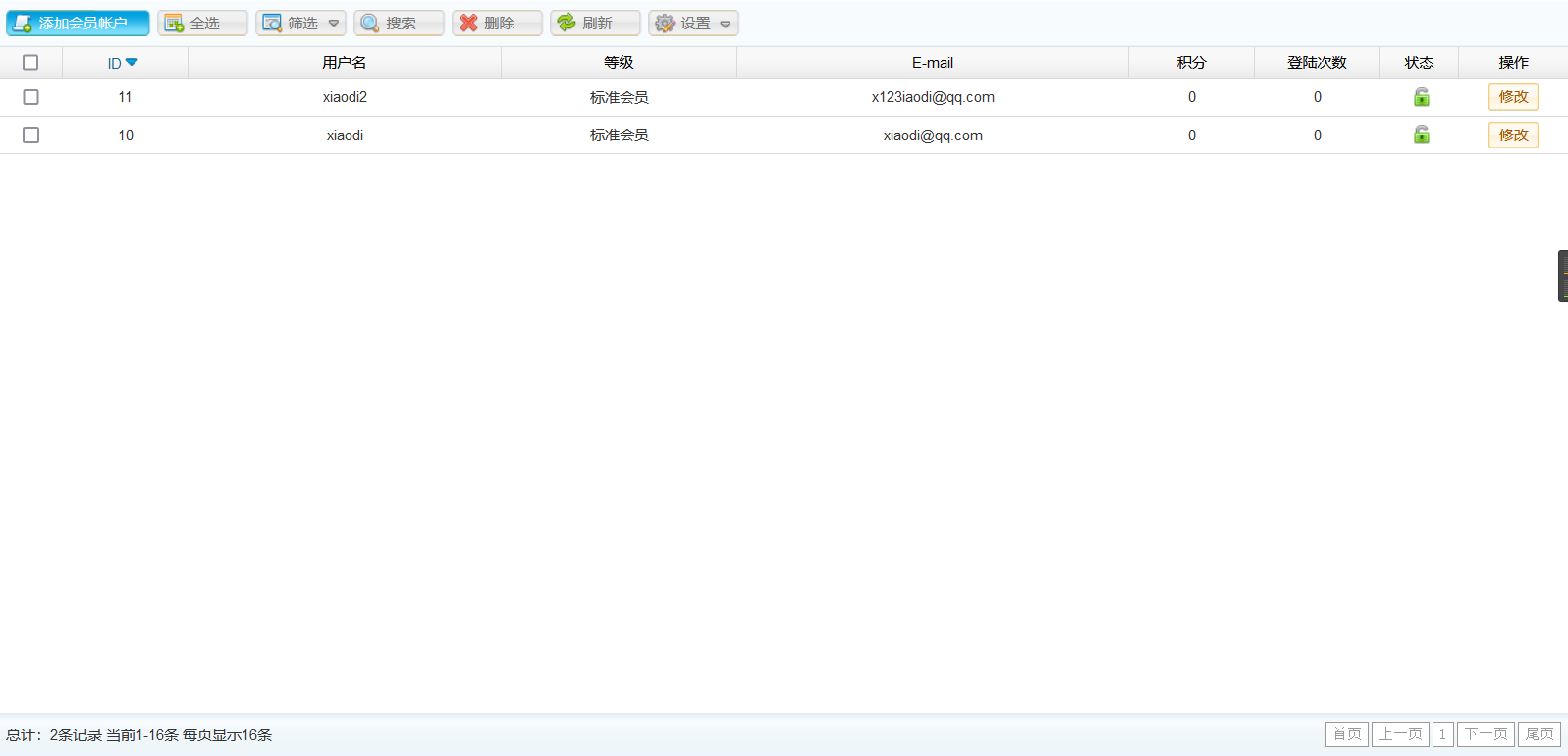Click the 删除 delete button

497,23
